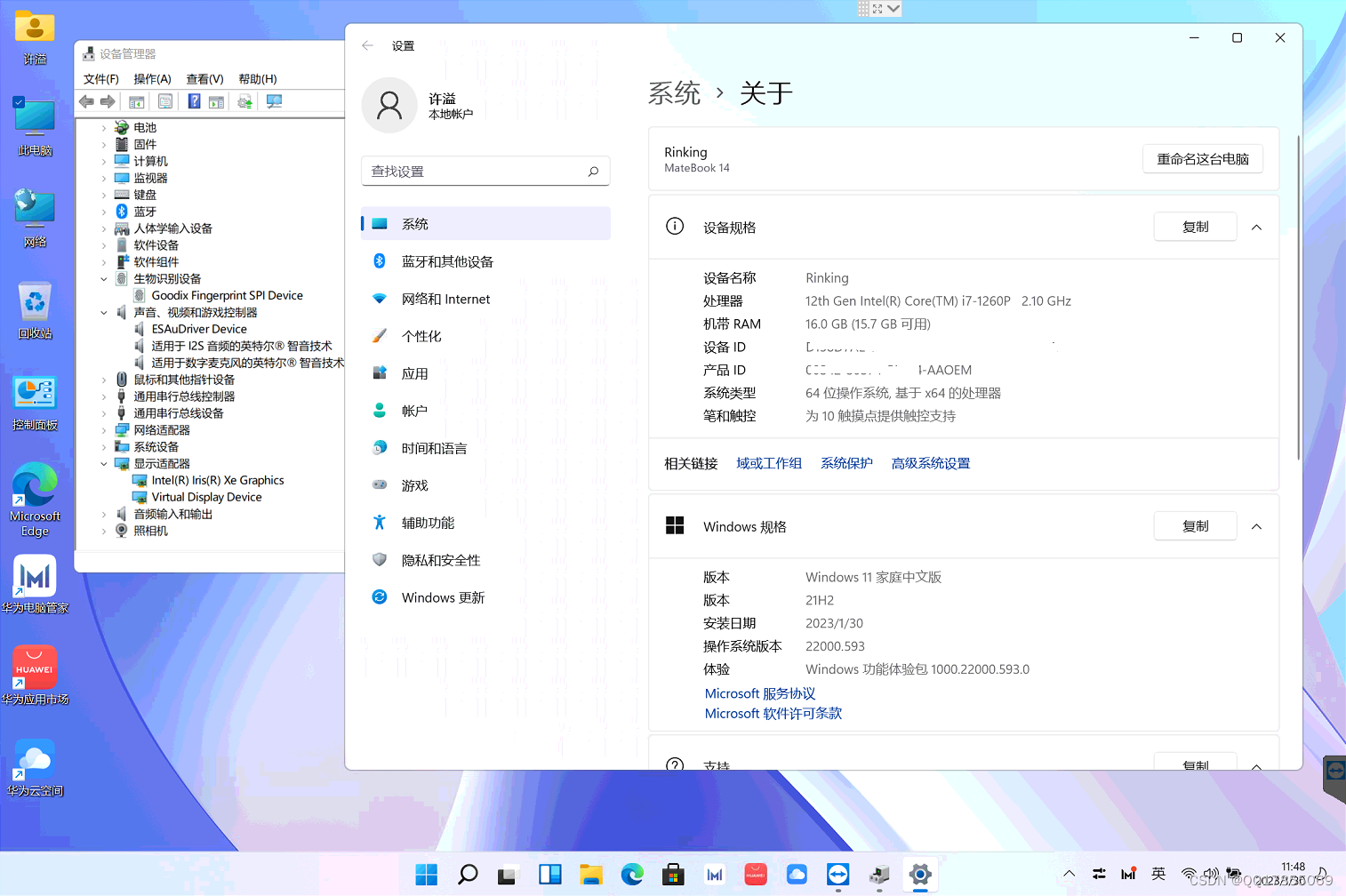
Task: Collapse the 生物识别设备 tree node
Action: [x=104, y=279]
